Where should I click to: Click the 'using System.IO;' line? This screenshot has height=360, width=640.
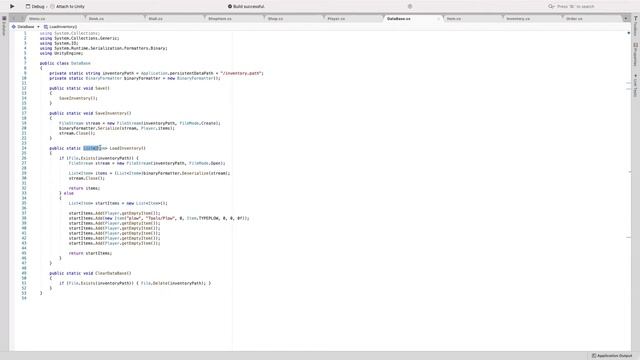(x=59, y=43)
